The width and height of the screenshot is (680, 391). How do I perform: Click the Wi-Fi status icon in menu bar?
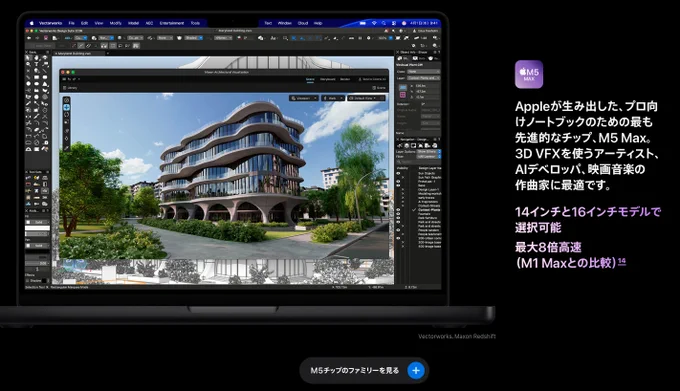374,23
